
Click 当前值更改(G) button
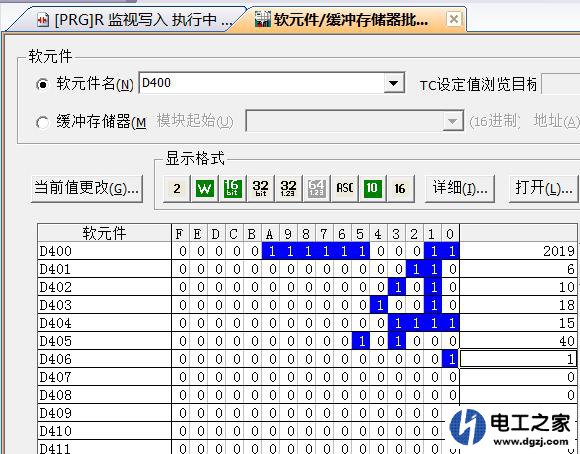coord(87,188)
